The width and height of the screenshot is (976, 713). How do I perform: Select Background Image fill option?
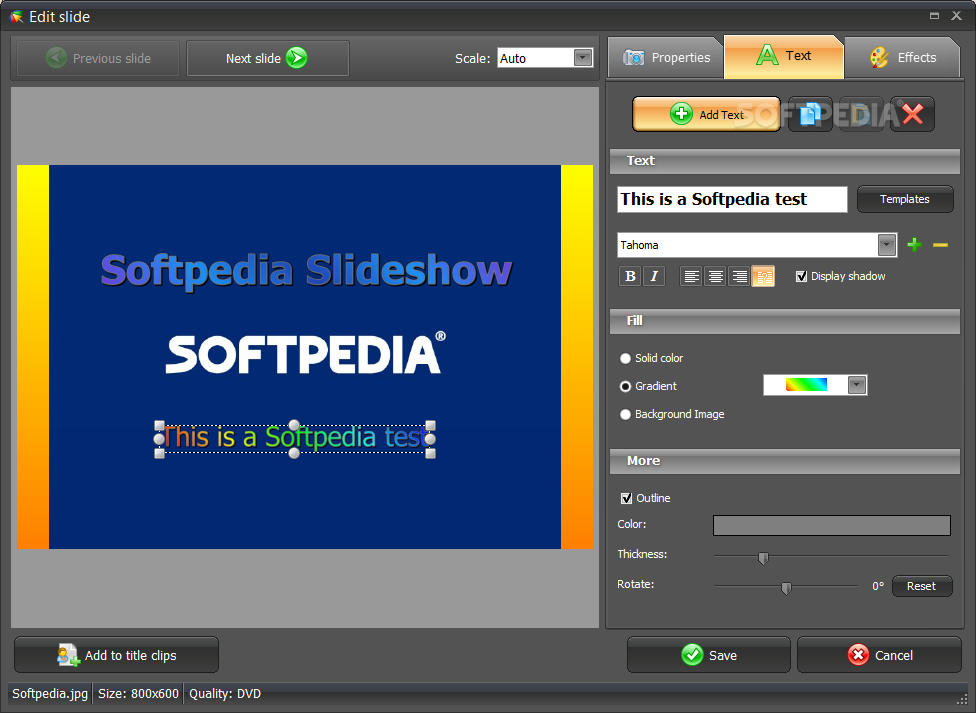click(626, 414)
